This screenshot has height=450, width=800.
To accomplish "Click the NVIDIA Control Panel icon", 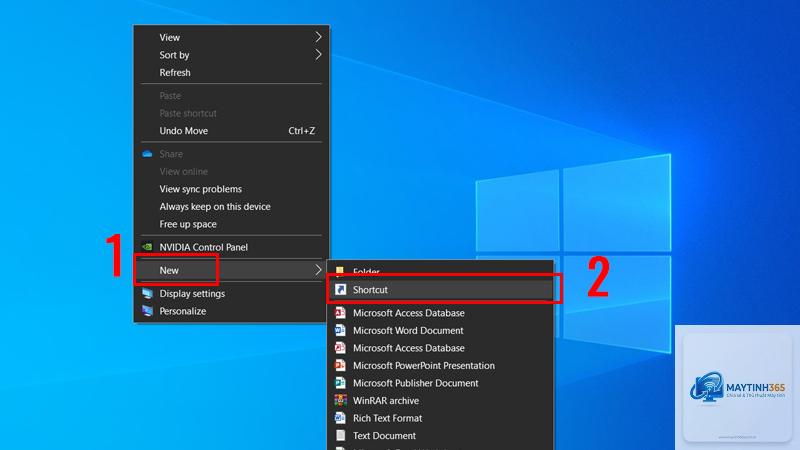I will (147, 247).
